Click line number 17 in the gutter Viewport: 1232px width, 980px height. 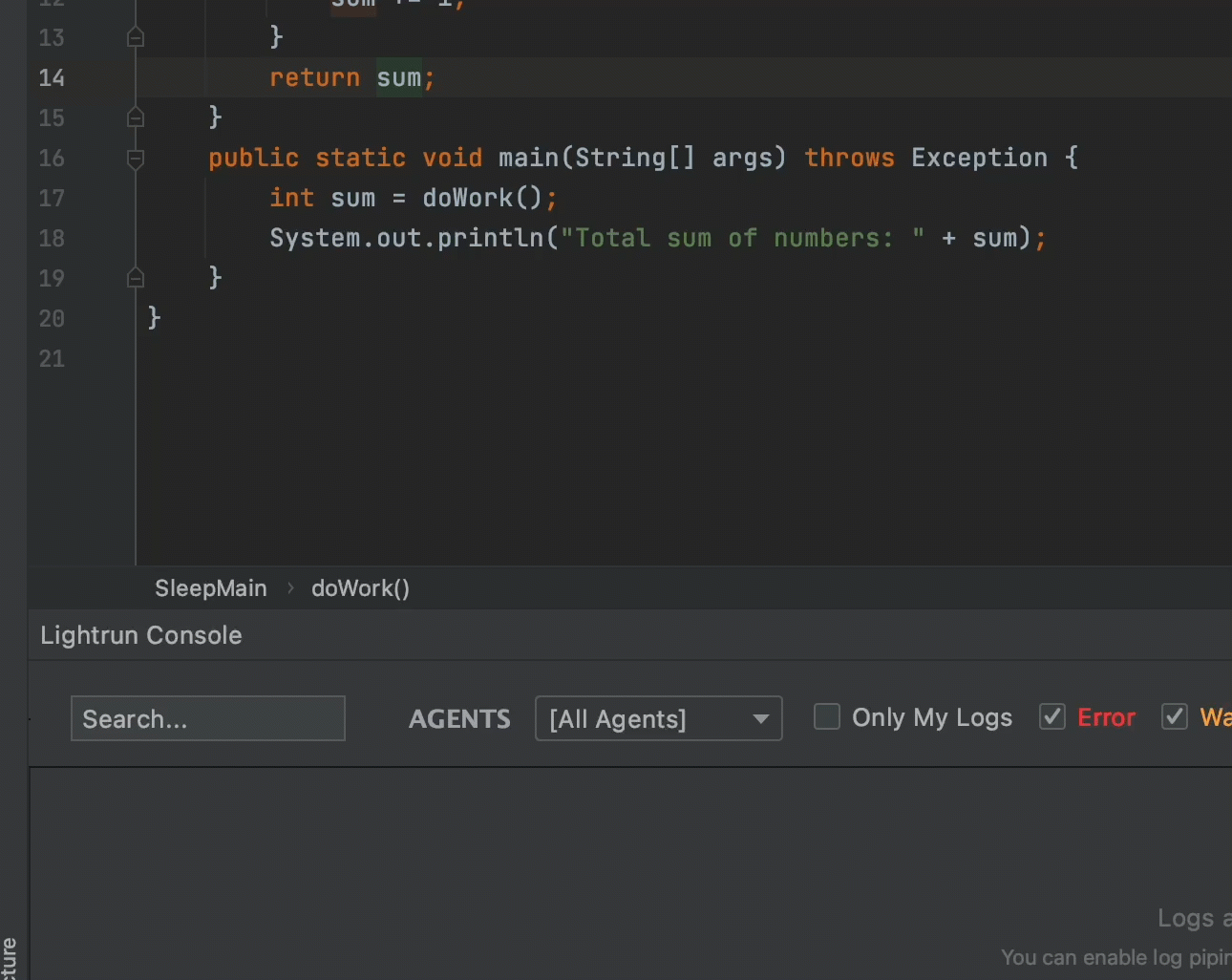[52, 199]
